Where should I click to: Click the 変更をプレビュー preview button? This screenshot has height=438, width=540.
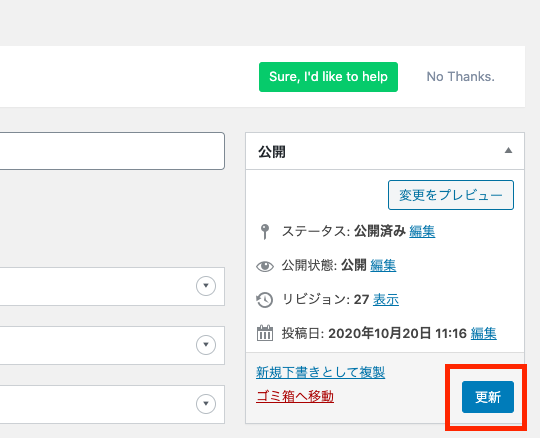tap(451, 195)
